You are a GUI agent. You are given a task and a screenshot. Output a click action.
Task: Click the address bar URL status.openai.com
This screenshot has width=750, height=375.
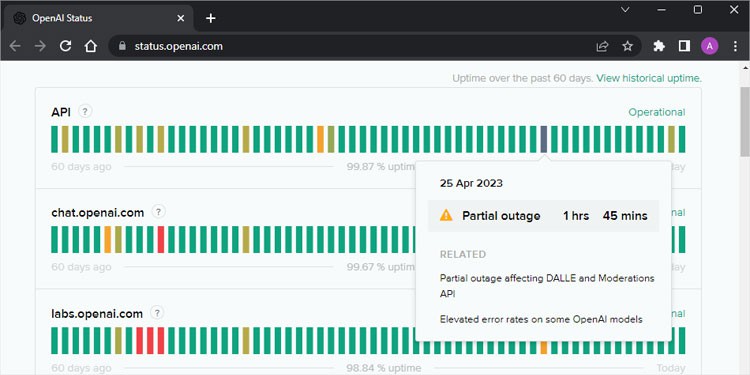[x=178, y=46]
